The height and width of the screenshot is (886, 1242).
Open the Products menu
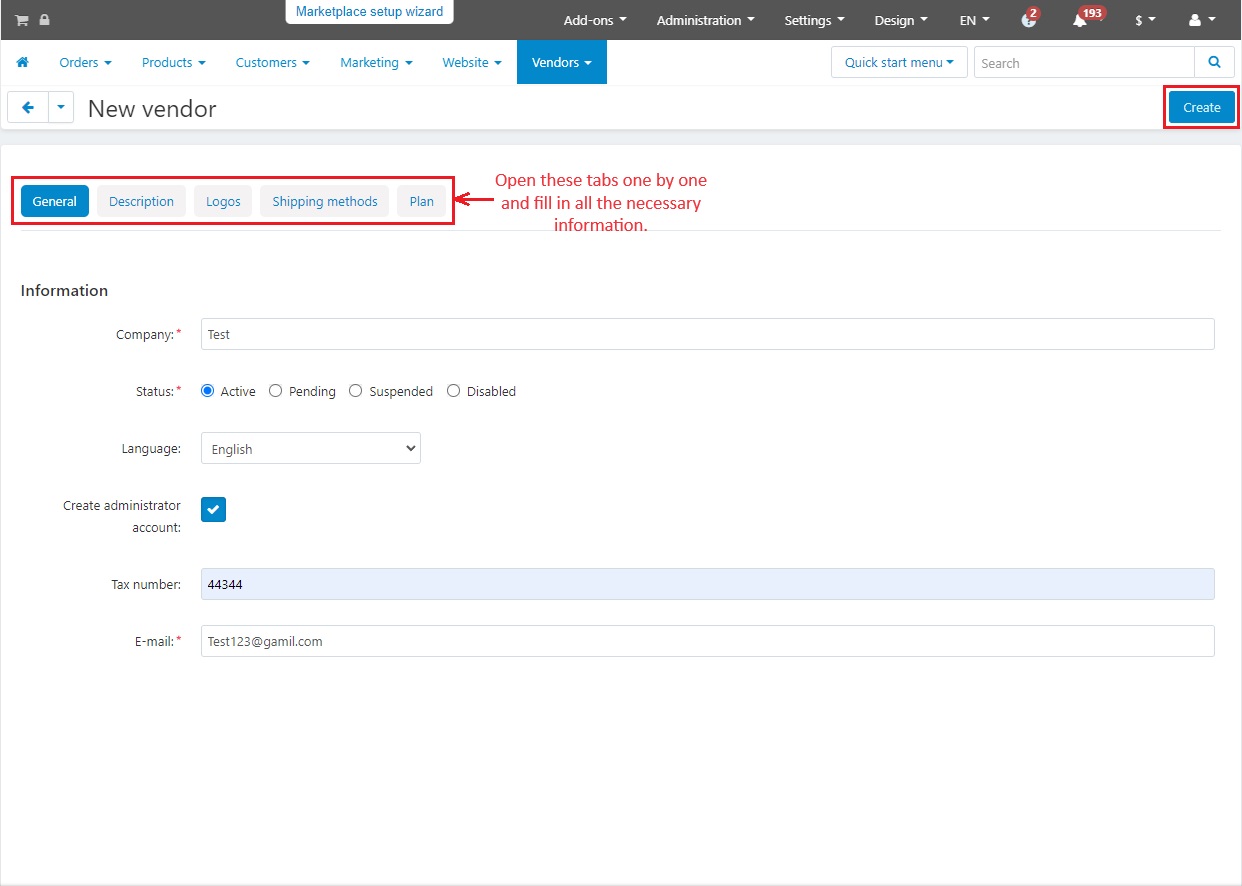click(173, 62)
